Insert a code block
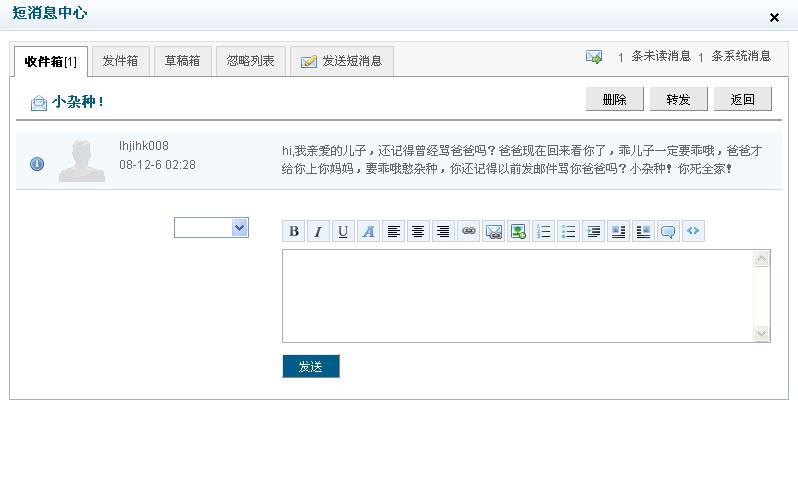Screen dimensions: 798x502 click(693, 232)
